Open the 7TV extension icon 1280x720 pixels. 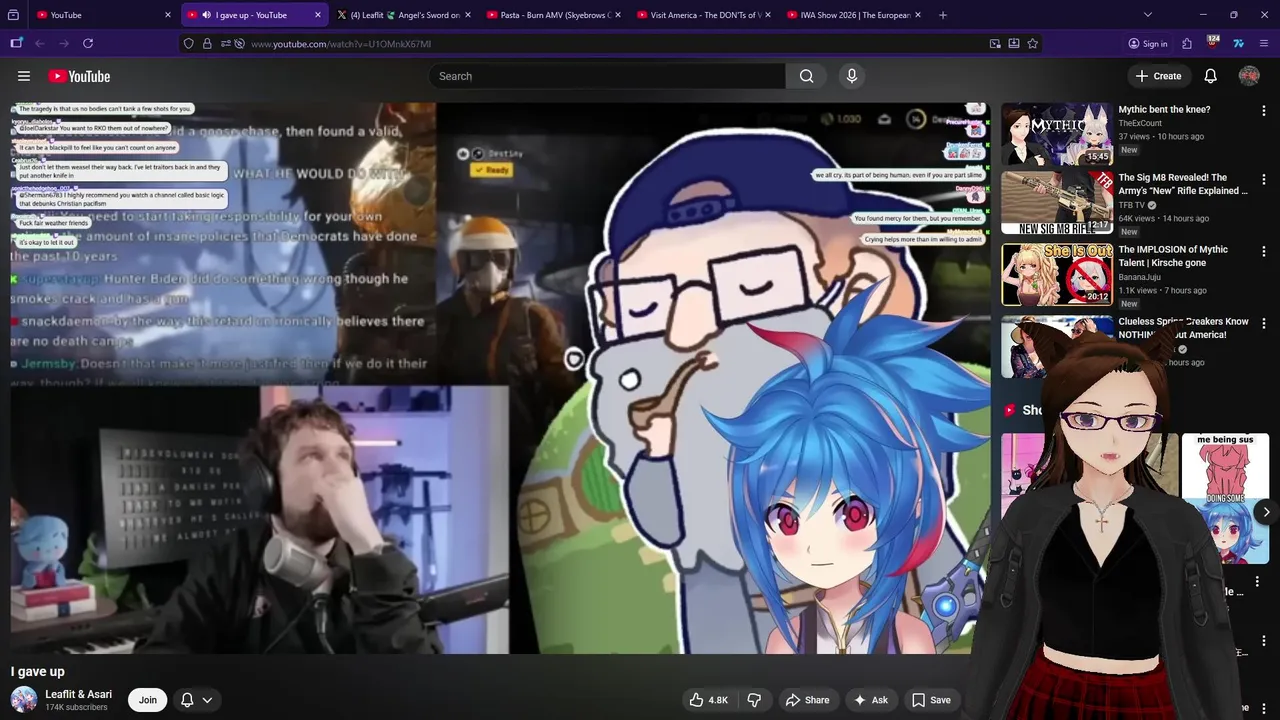pyautogui.click(x=1238, y=44)
